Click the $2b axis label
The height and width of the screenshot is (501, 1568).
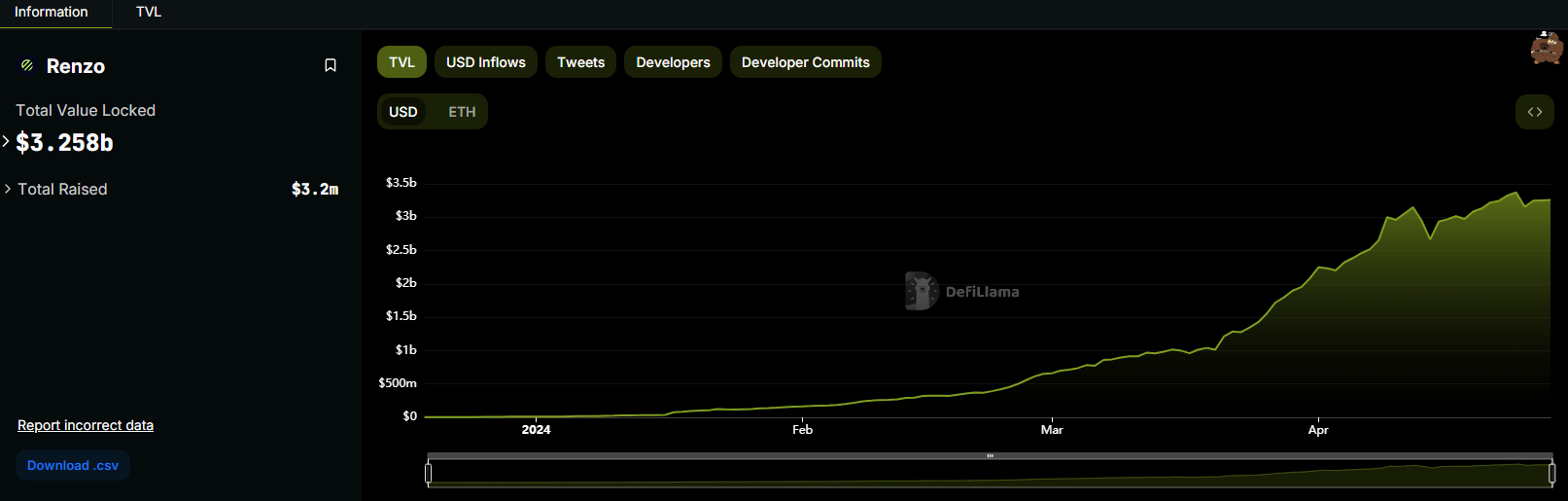pos(405,283)
